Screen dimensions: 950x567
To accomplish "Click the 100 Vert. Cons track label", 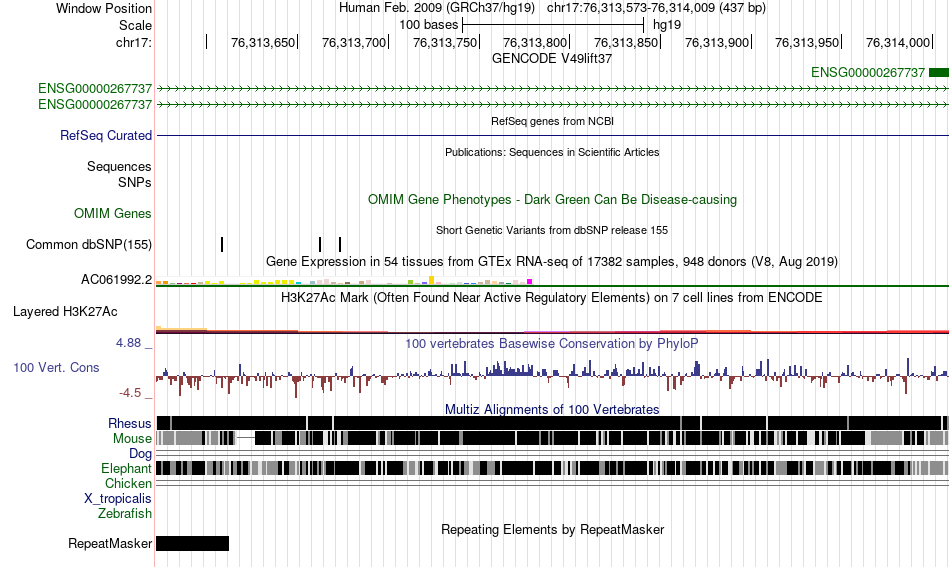I will pyautogui.click(x=56, y=368).
